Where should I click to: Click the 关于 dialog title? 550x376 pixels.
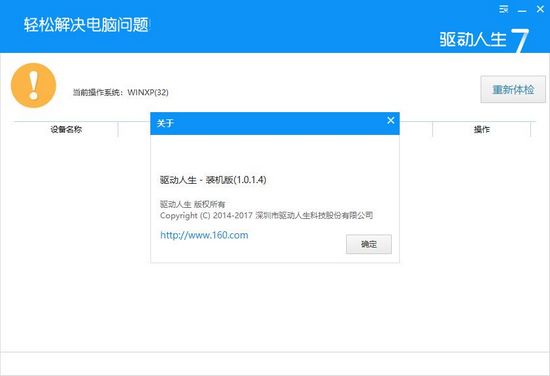[x=165, y=123]
